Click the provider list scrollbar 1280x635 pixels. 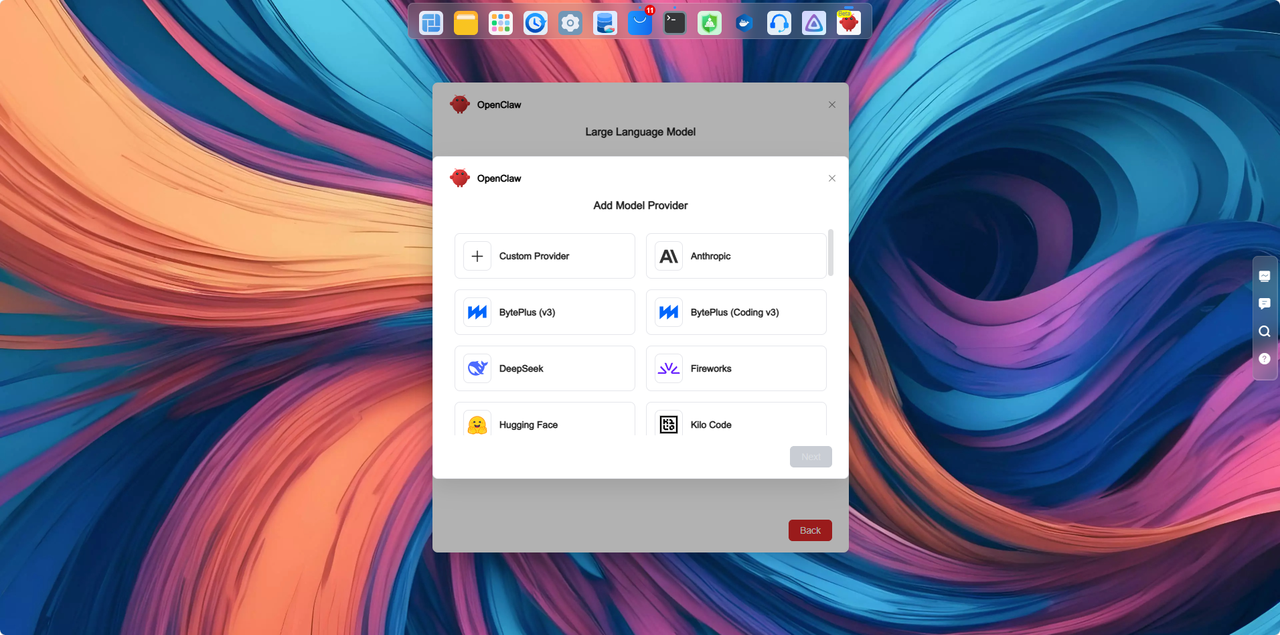[831, 252]
